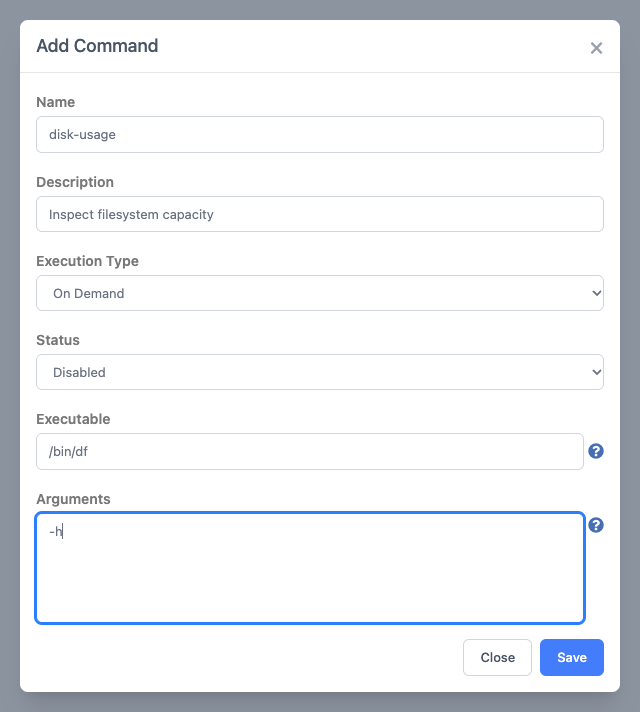Click the Close button at the dialog bottom
640x712 pixels.
point(497,657)
